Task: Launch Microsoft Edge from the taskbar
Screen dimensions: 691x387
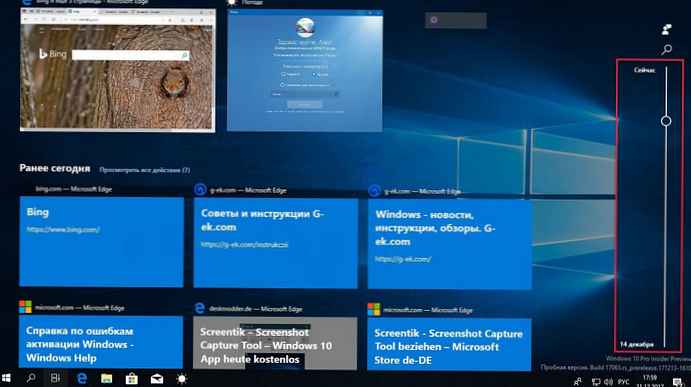Action: tap(82, 378)
